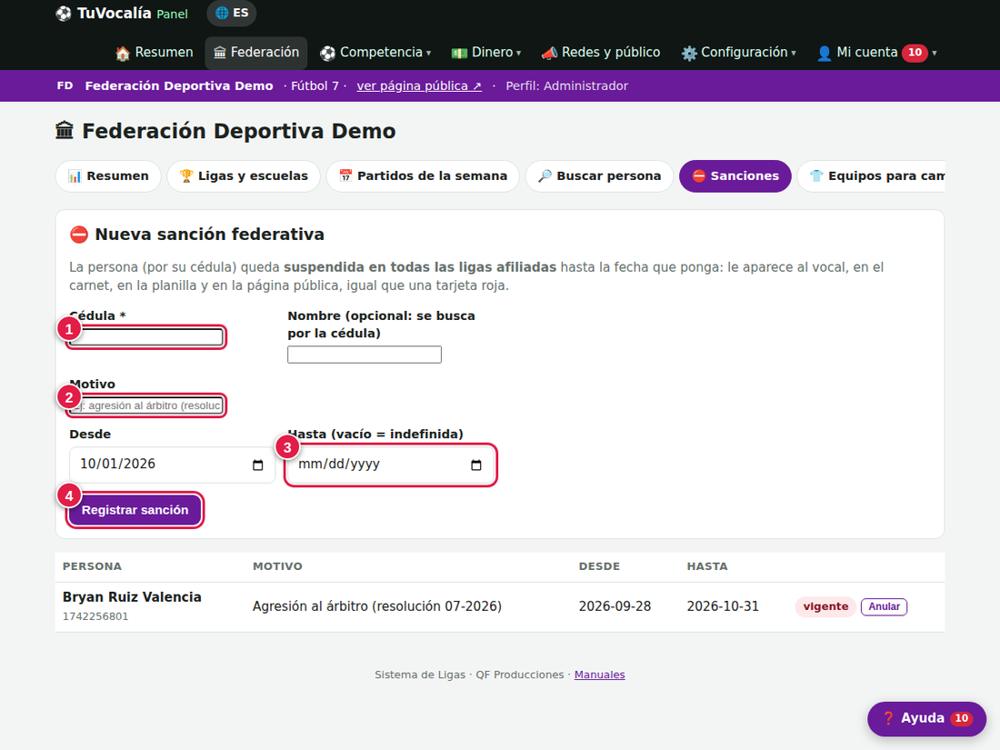Viewport: 1000px width, 750px height.
Task: Expand the Dinero dropdown menu
Action: pos(486,52)
